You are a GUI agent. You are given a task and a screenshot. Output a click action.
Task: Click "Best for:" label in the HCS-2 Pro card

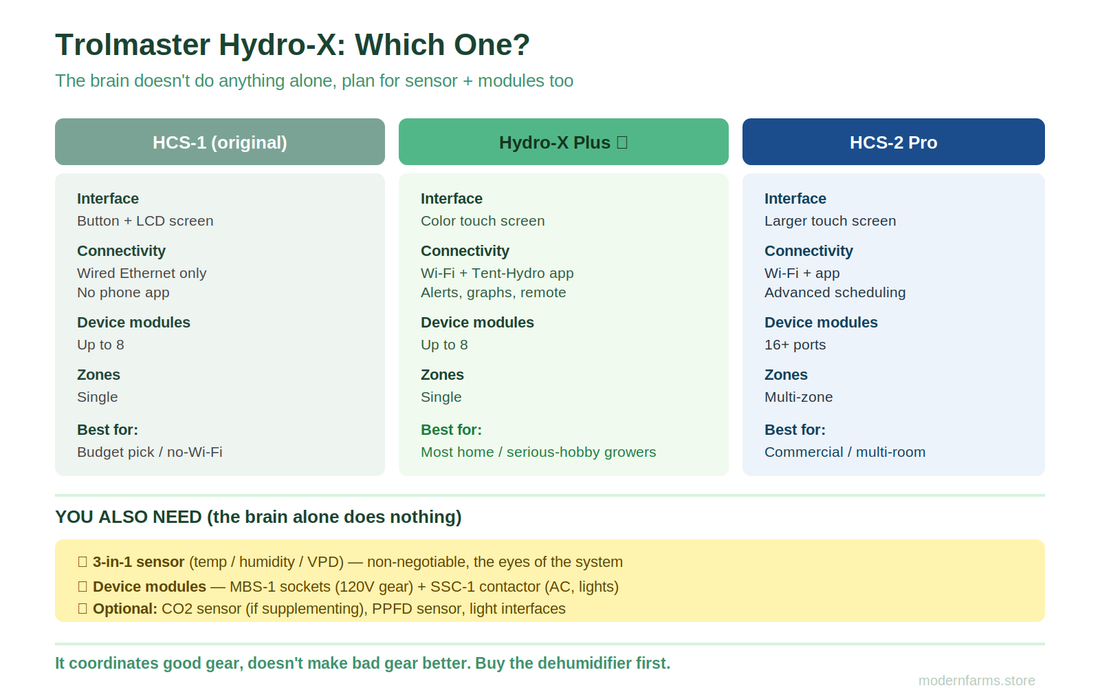pos(795,430)
